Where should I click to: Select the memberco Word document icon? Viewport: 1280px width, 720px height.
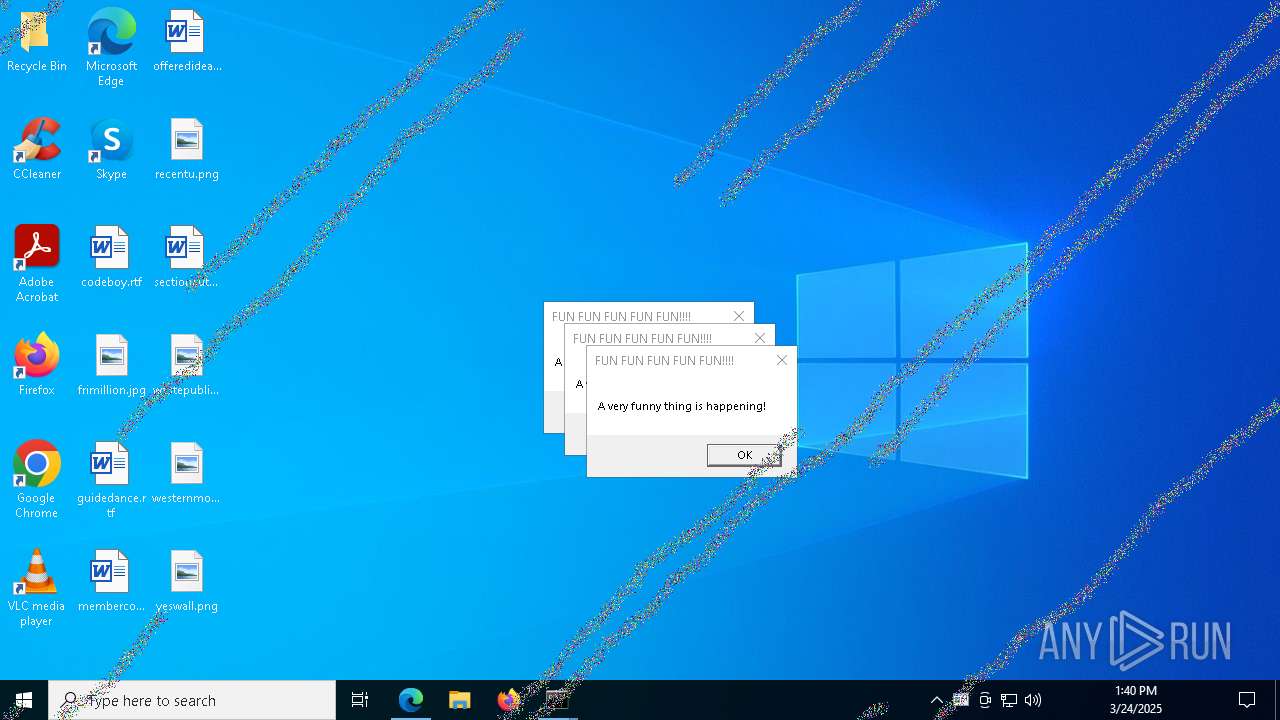point(111,582)
